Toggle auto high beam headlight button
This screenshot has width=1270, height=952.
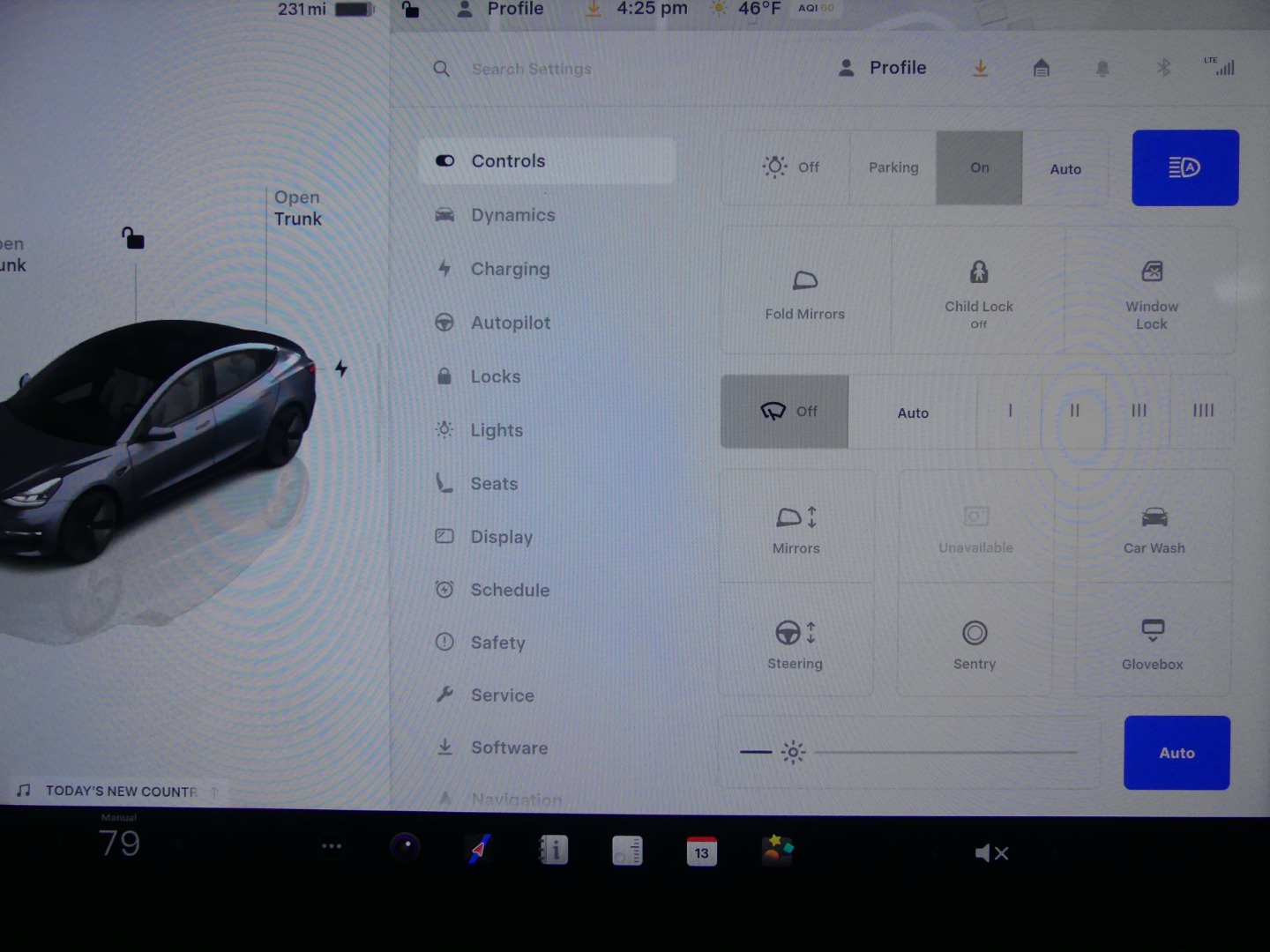[x=1184, y=167]
